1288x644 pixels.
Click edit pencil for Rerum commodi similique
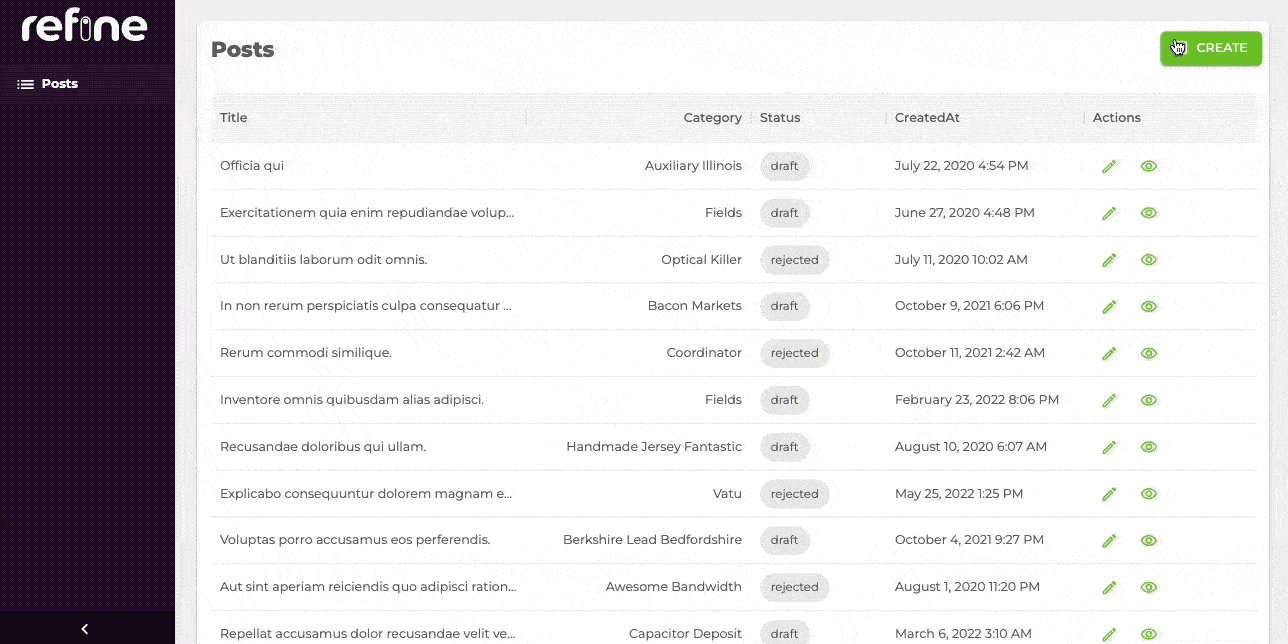point(1108,353)
